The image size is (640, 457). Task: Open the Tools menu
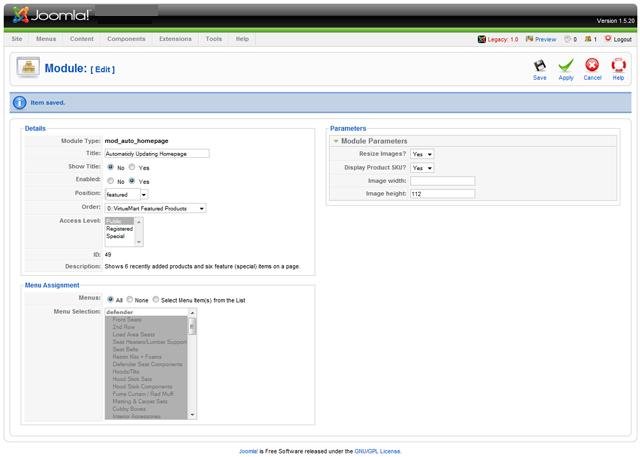(x=213, y=39)
